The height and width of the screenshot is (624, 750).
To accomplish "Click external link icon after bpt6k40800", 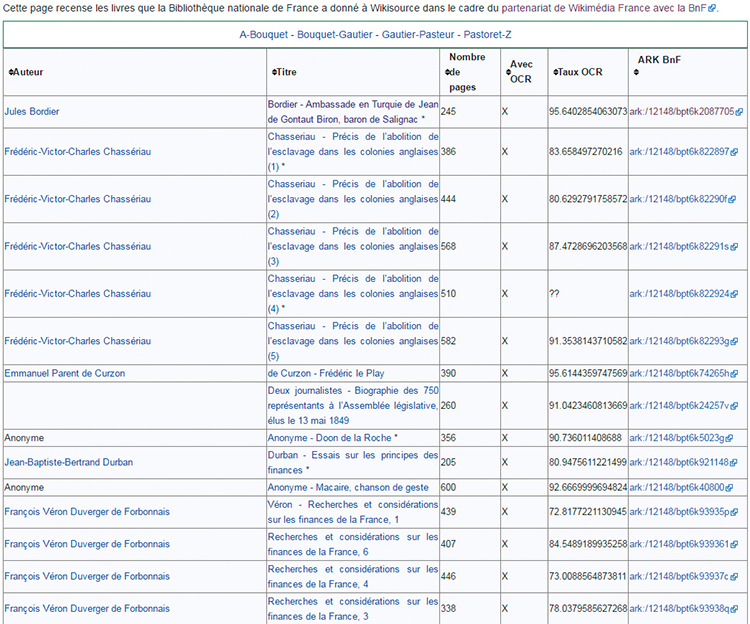I will click(x=728, y=488).
